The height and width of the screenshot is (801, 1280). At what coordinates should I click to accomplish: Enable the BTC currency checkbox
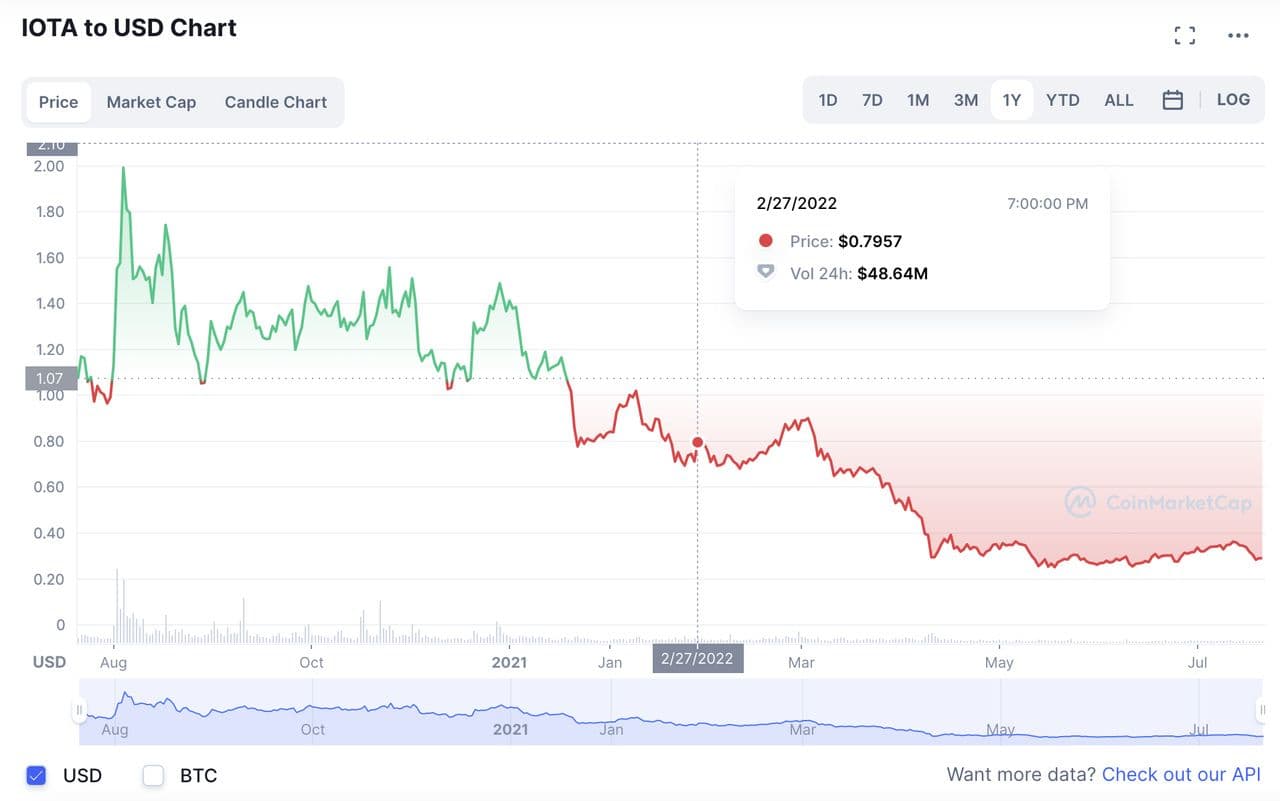click(x=153, y=775)
